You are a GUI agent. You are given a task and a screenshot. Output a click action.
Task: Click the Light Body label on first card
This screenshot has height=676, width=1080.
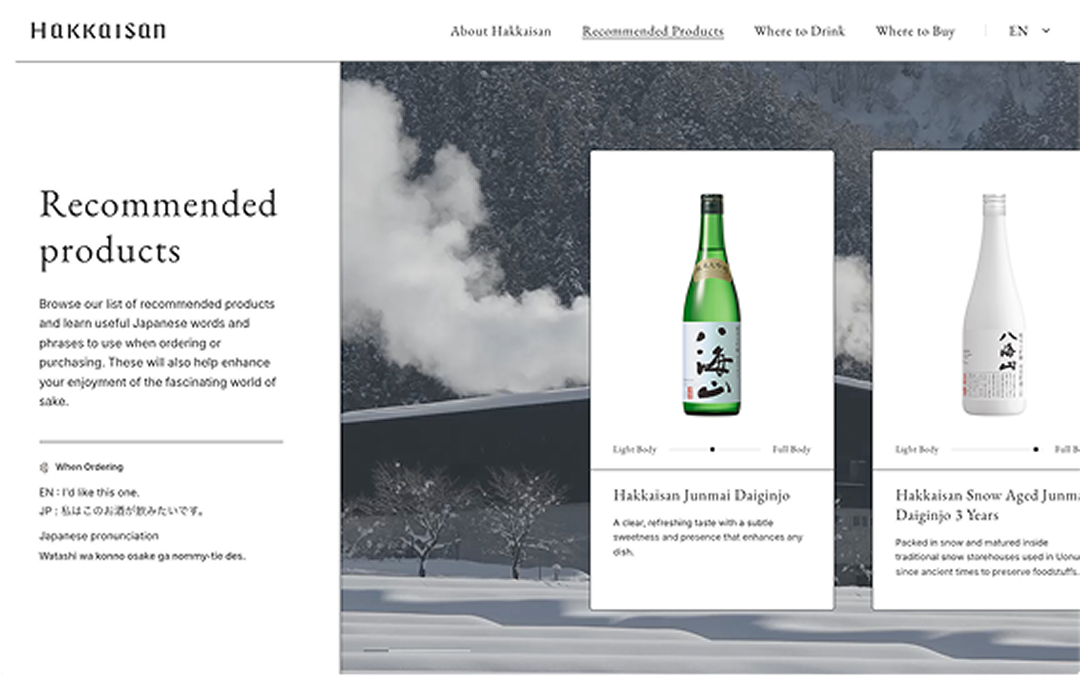point(634,449)
